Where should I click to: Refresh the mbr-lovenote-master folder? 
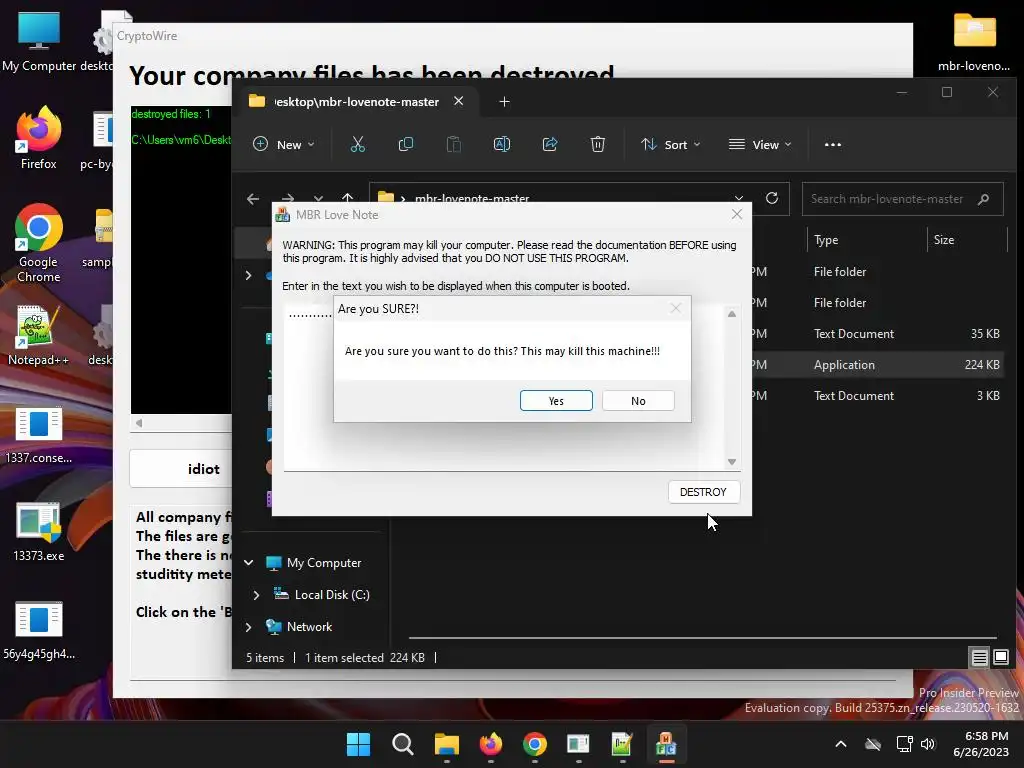772,198
